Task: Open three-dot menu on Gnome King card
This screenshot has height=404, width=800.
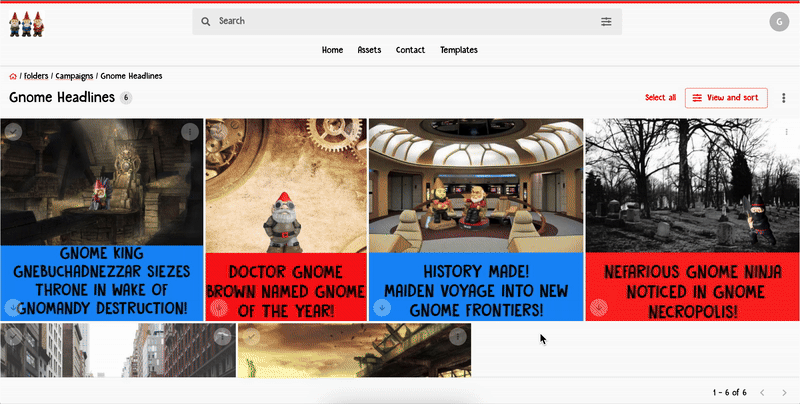Action: (x=190, y=131)
